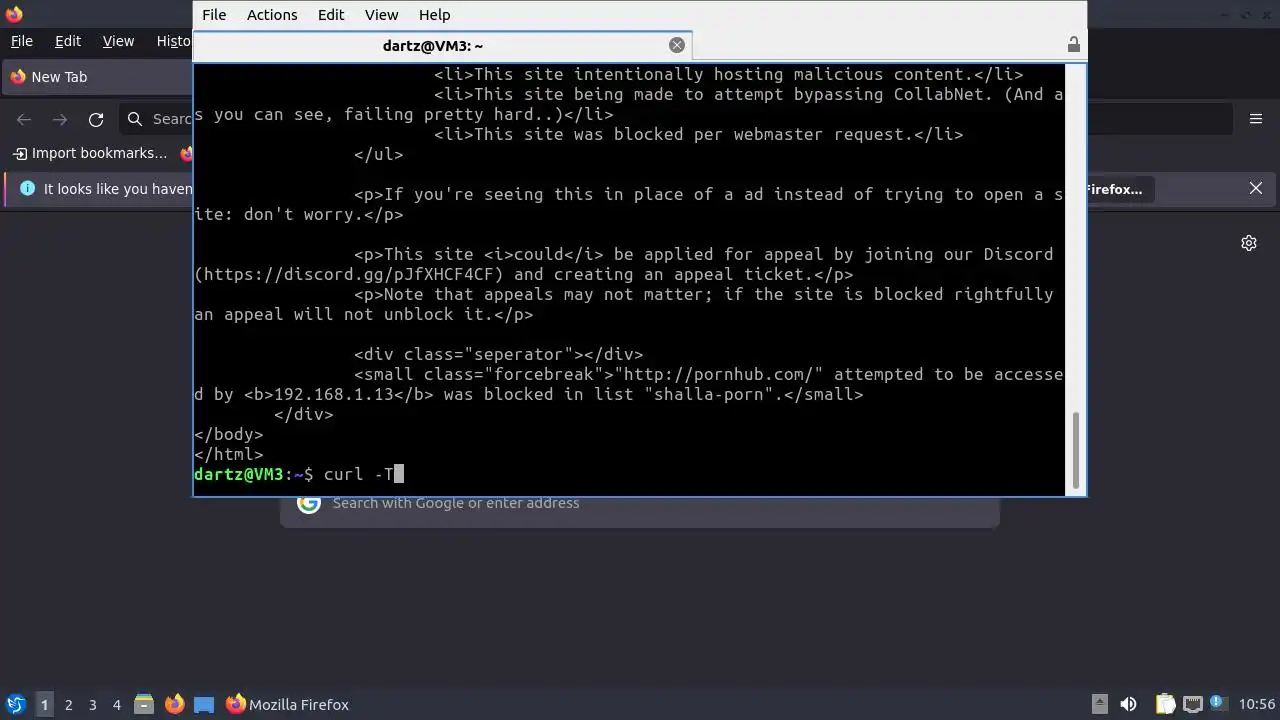Select the dartz@VM3: ~ terminal tab
1280x720 pixels.
pos(432,46)
